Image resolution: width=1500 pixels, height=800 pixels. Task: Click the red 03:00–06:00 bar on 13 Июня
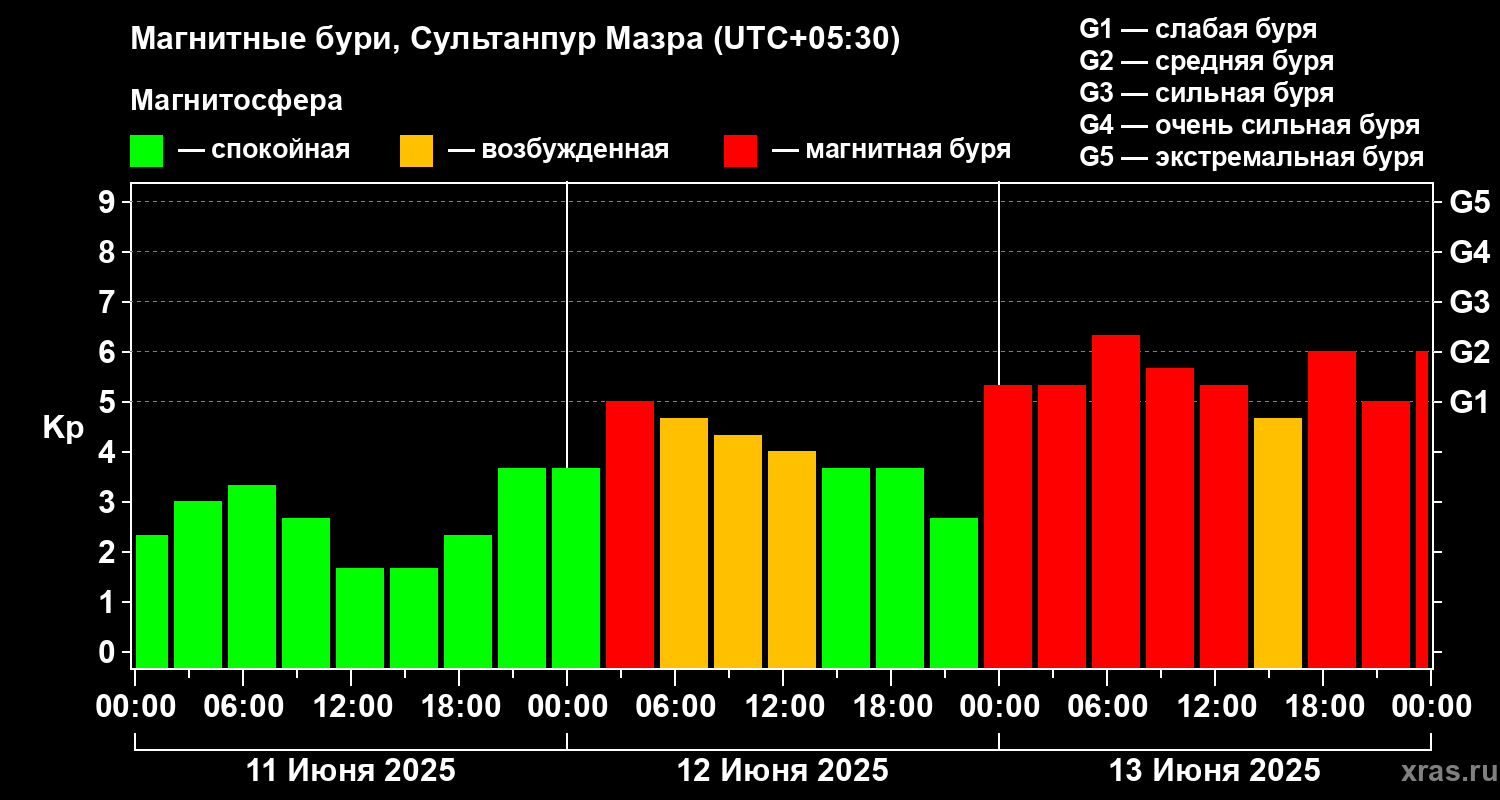click(x=1062, y=526)
